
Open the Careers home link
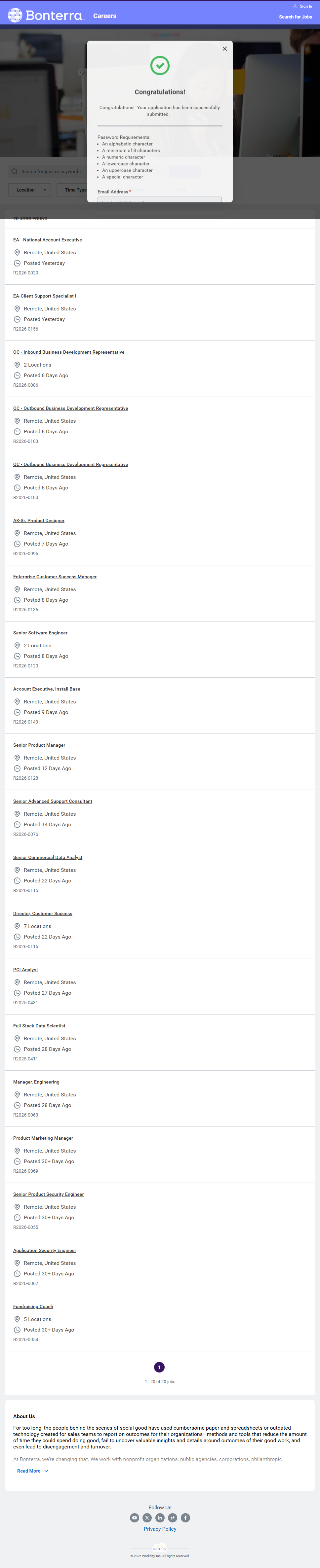tap(105, 16)
